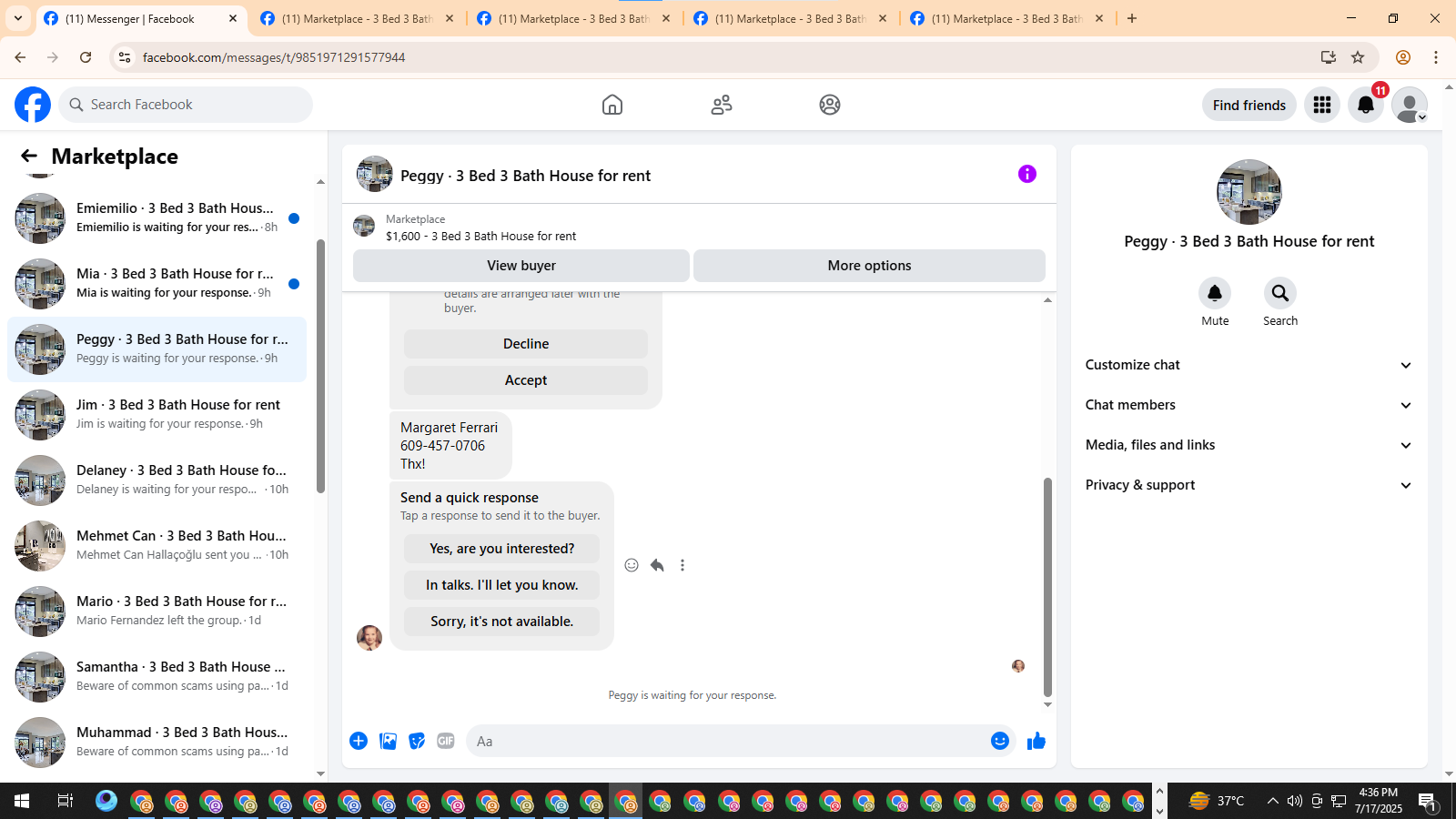This screenshot has width=1456, height=819.
Task: Open the notifications bell with 11 badge
Action: [x=1366, y=105]
